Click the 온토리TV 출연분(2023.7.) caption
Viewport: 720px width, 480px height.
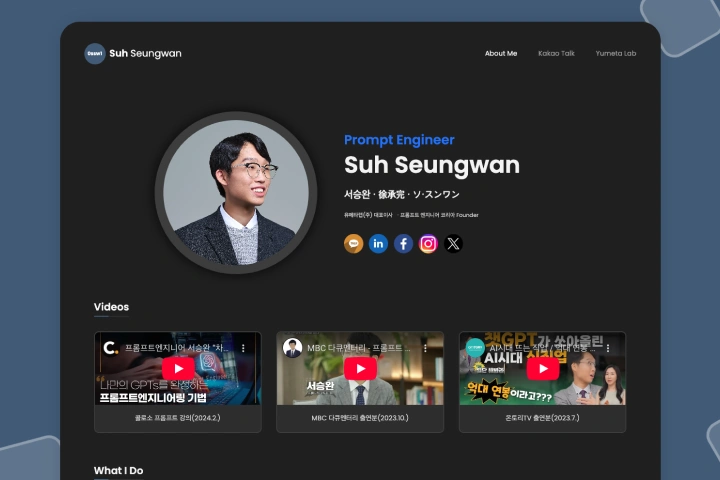click(542, 418)
